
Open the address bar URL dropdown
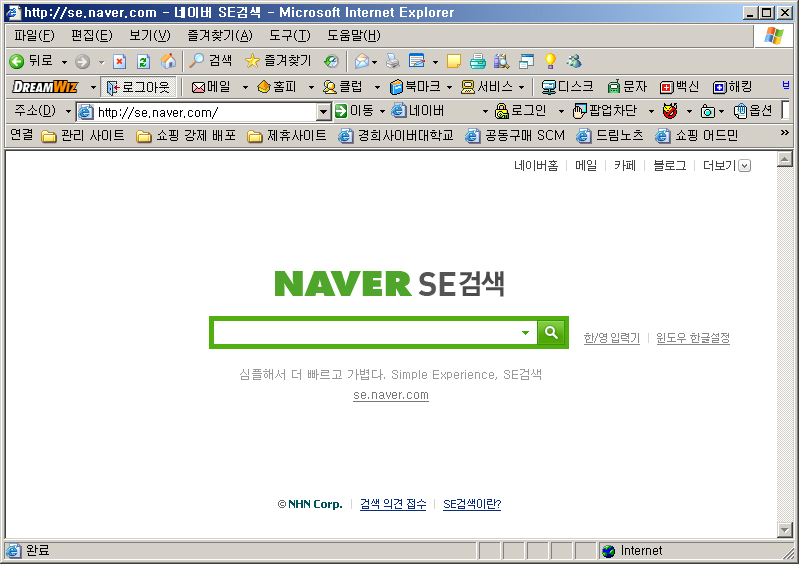tap(323, 112)
